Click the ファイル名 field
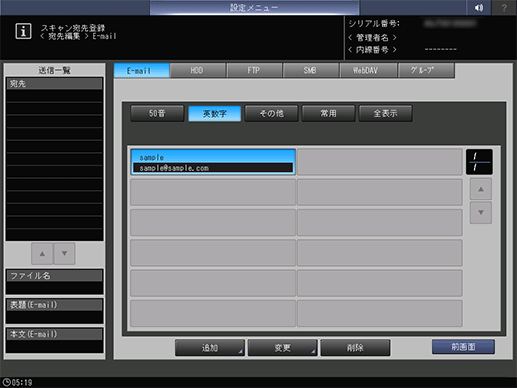 pyautogui.click(x=54, y=282)
